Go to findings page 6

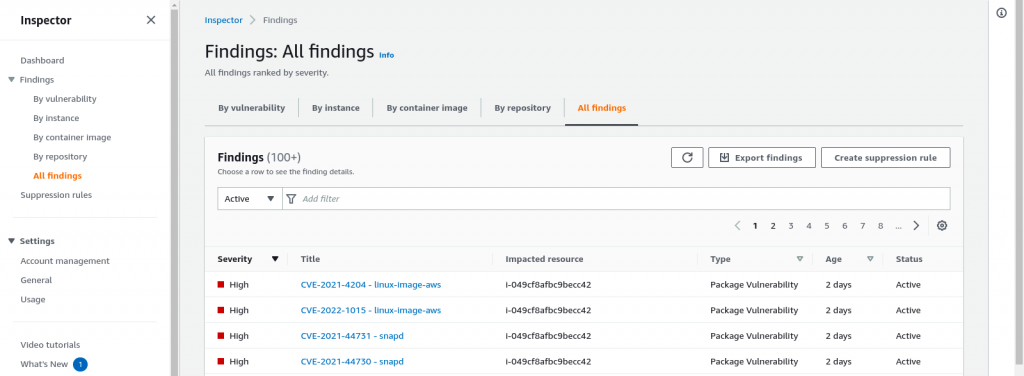(844, 226)
